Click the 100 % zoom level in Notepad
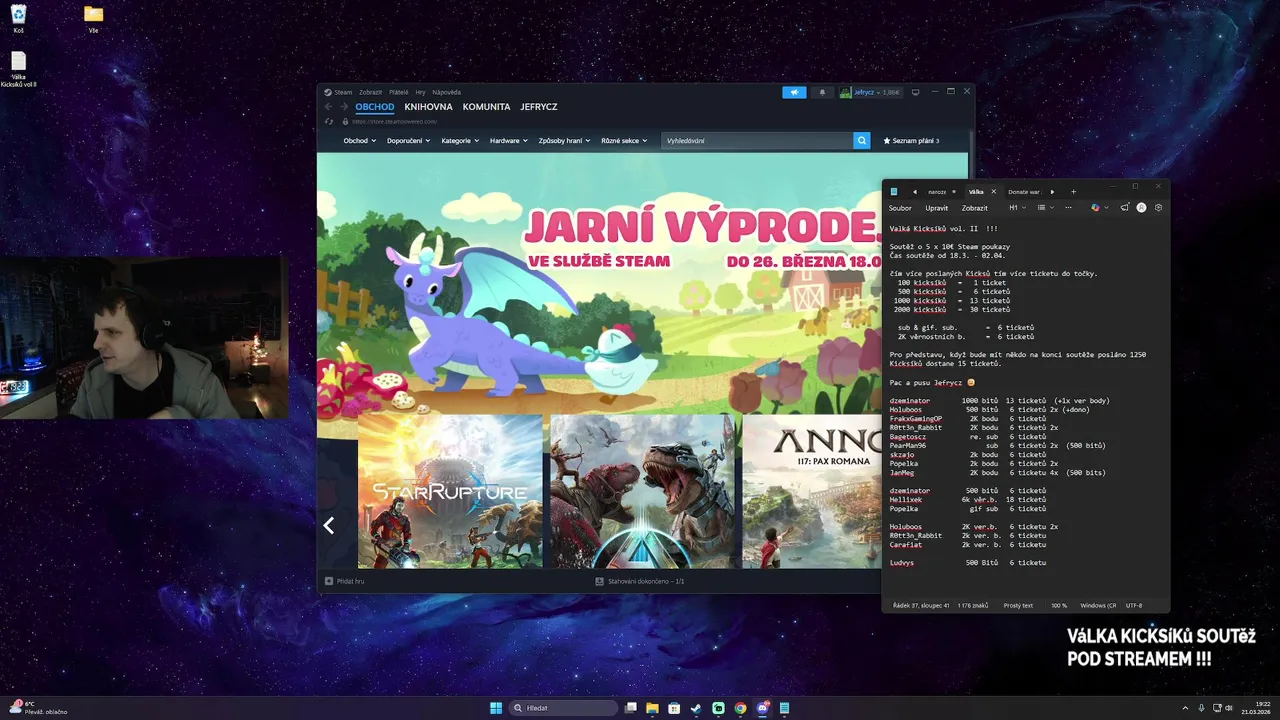Screen dimensions: 1280x720 pos(1059,605)
